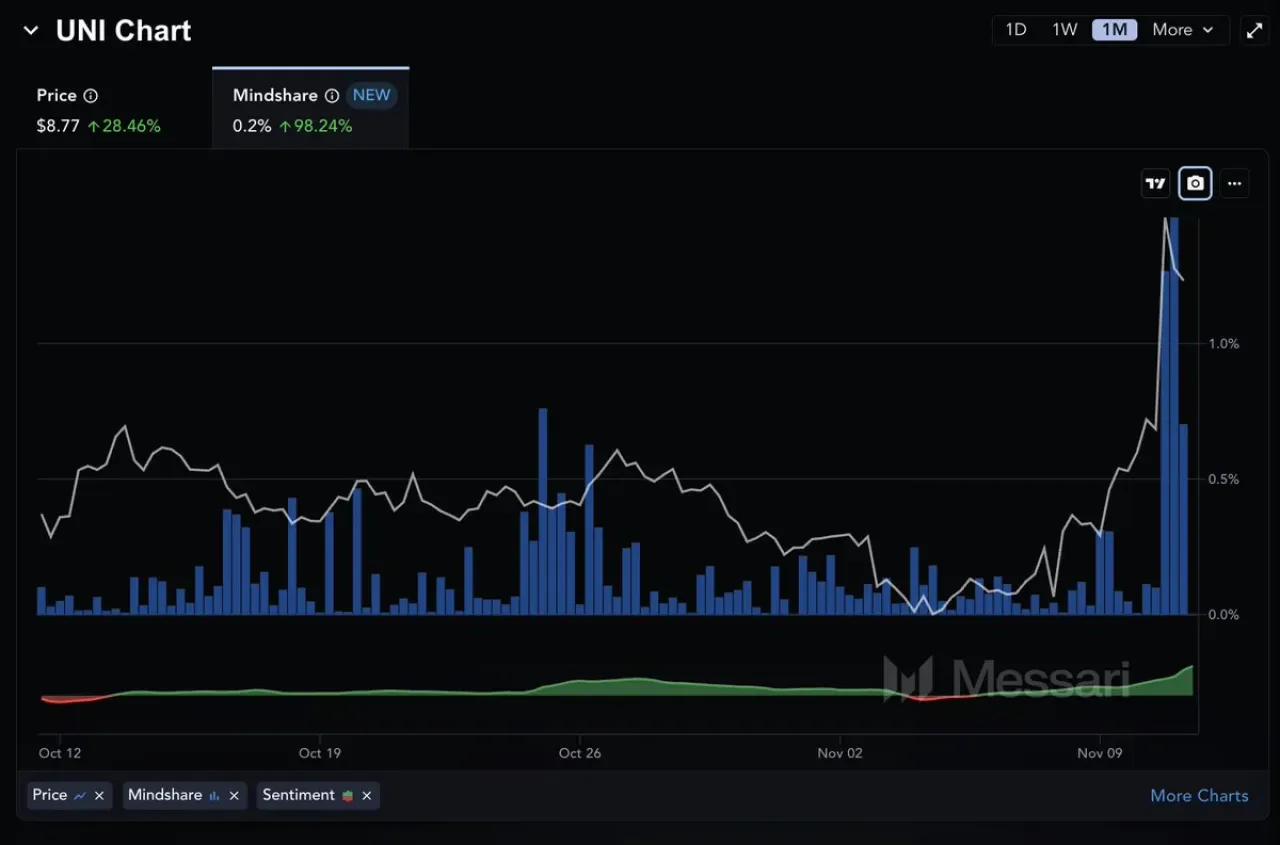1280x845 pixels.
Task: Click the Sentiment icon in chip
Action: (x=347, y=796)
